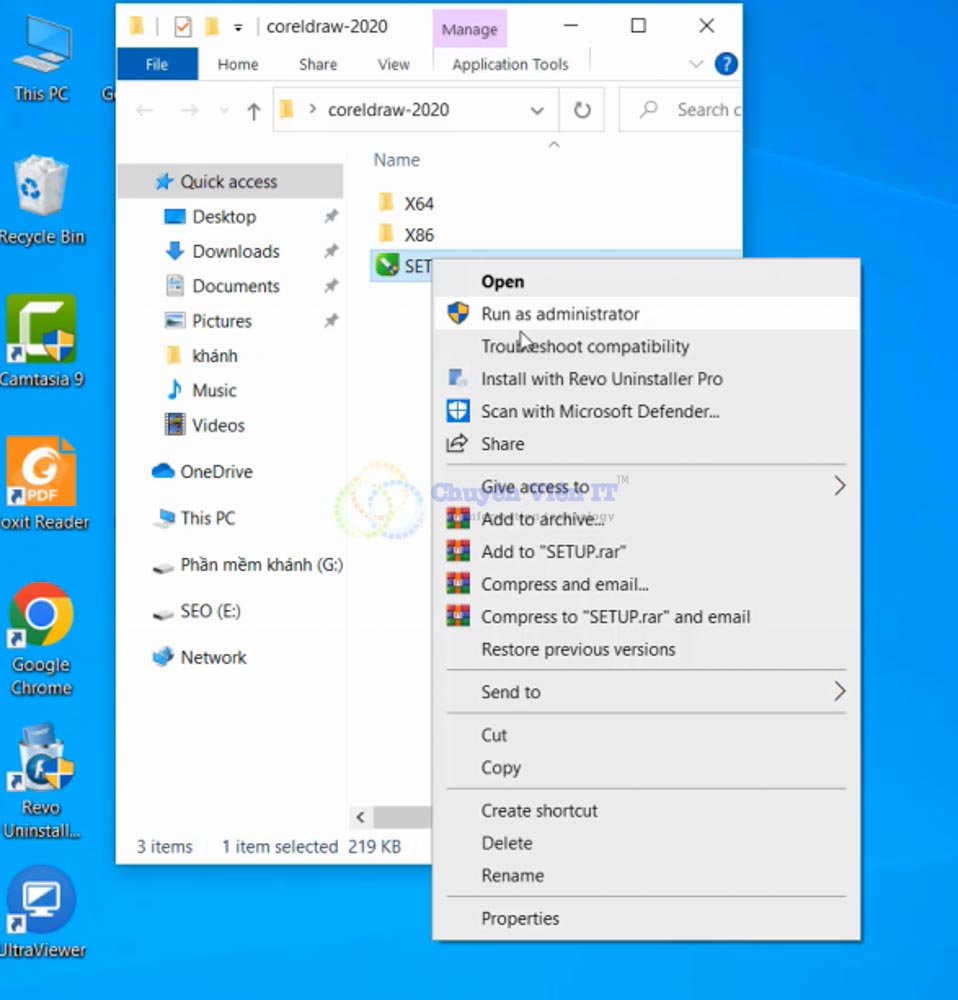The image size is (958, 1000).
Task: Click the Foxit Reader desktop icon
Action: point(40,472)
